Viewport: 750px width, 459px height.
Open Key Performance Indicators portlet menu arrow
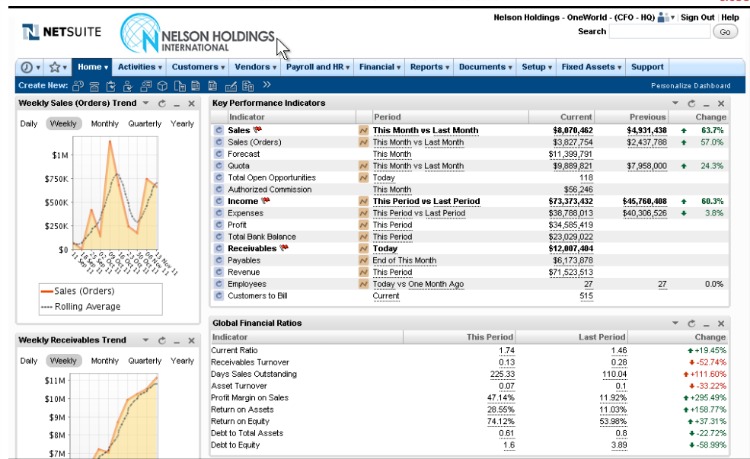click(x=675, y=103)
